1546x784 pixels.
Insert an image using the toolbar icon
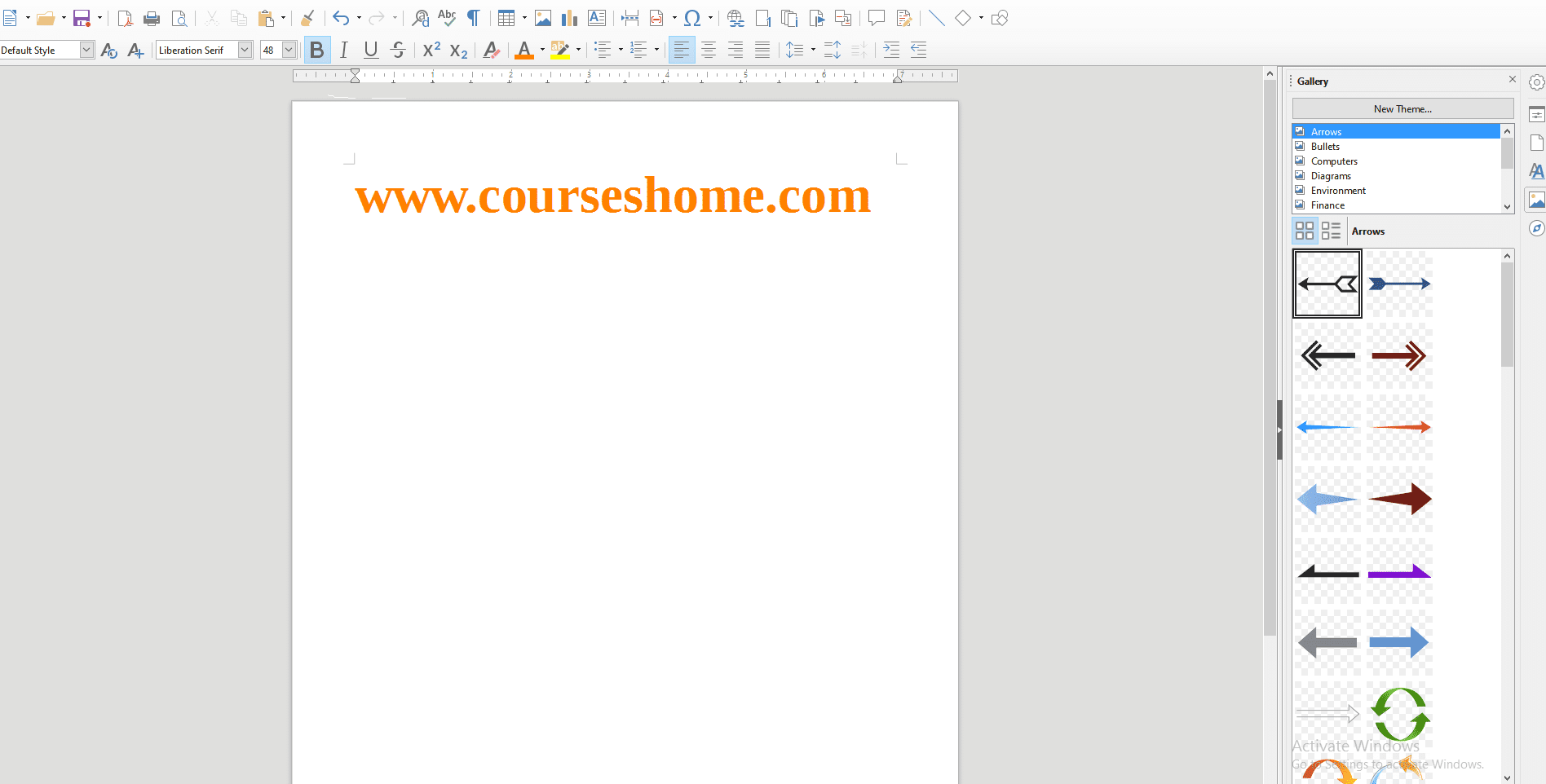pos(543,17)
